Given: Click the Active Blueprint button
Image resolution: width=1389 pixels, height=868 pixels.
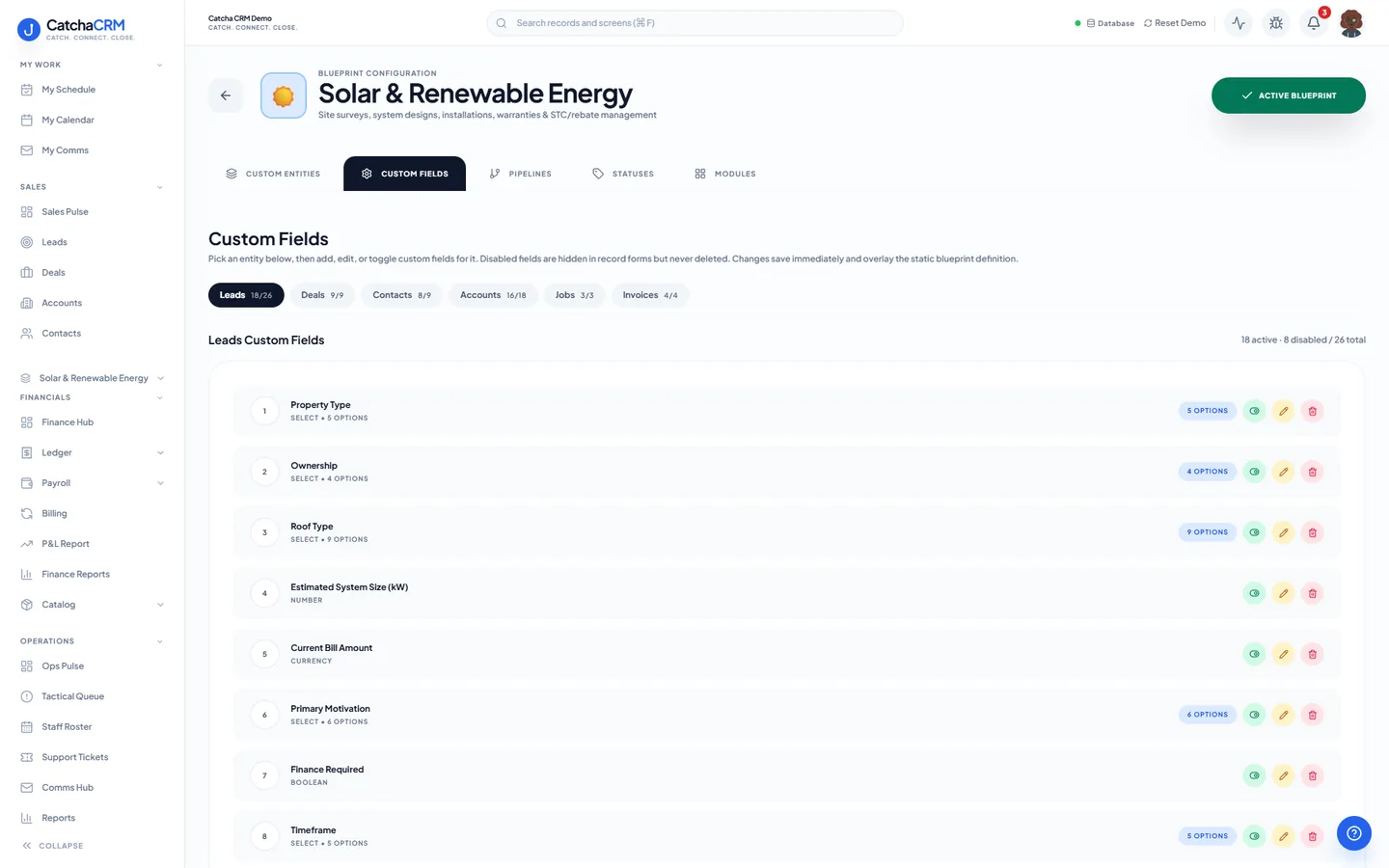Looking at the screenshot, I should tap(1289, 95).
